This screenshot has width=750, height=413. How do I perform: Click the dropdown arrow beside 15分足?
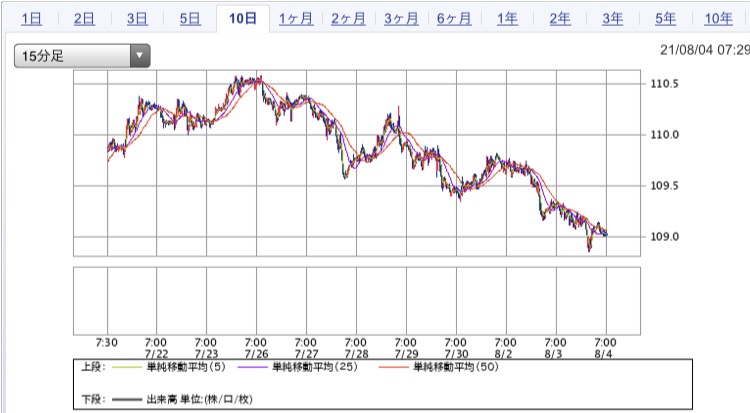point(140,56)
